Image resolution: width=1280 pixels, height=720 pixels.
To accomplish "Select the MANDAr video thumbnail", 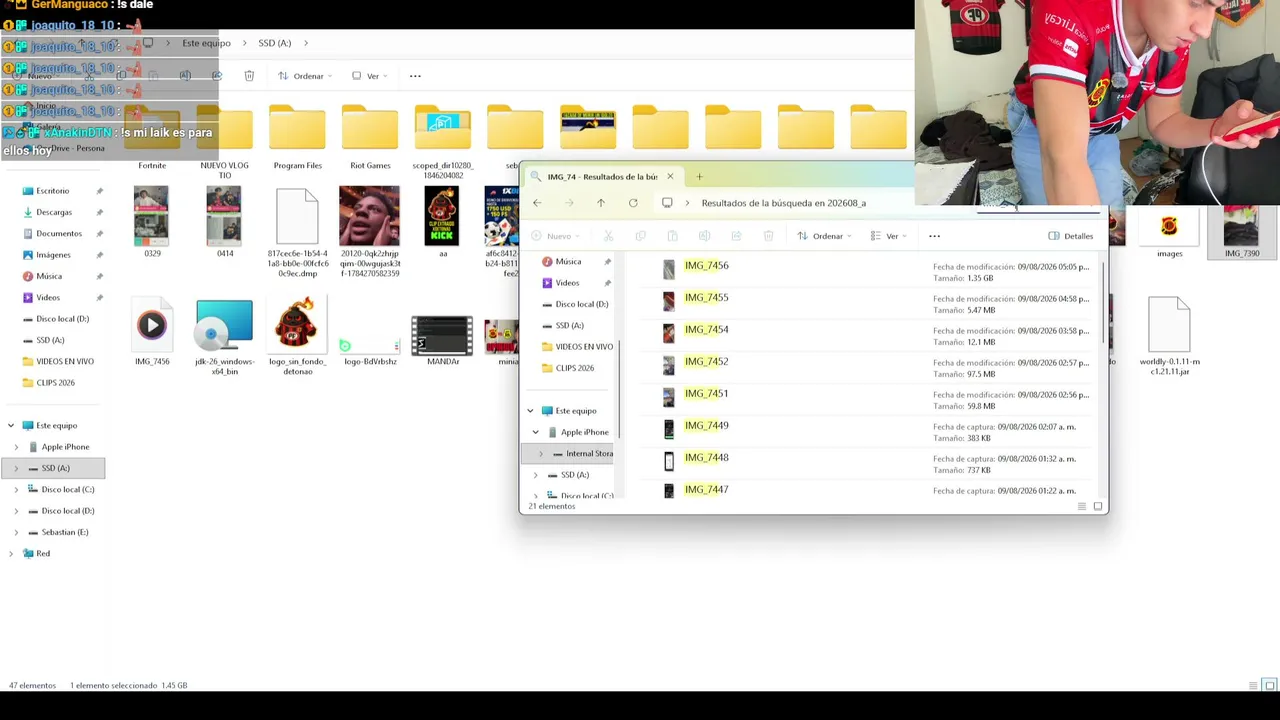I will (x=443, y=340).
